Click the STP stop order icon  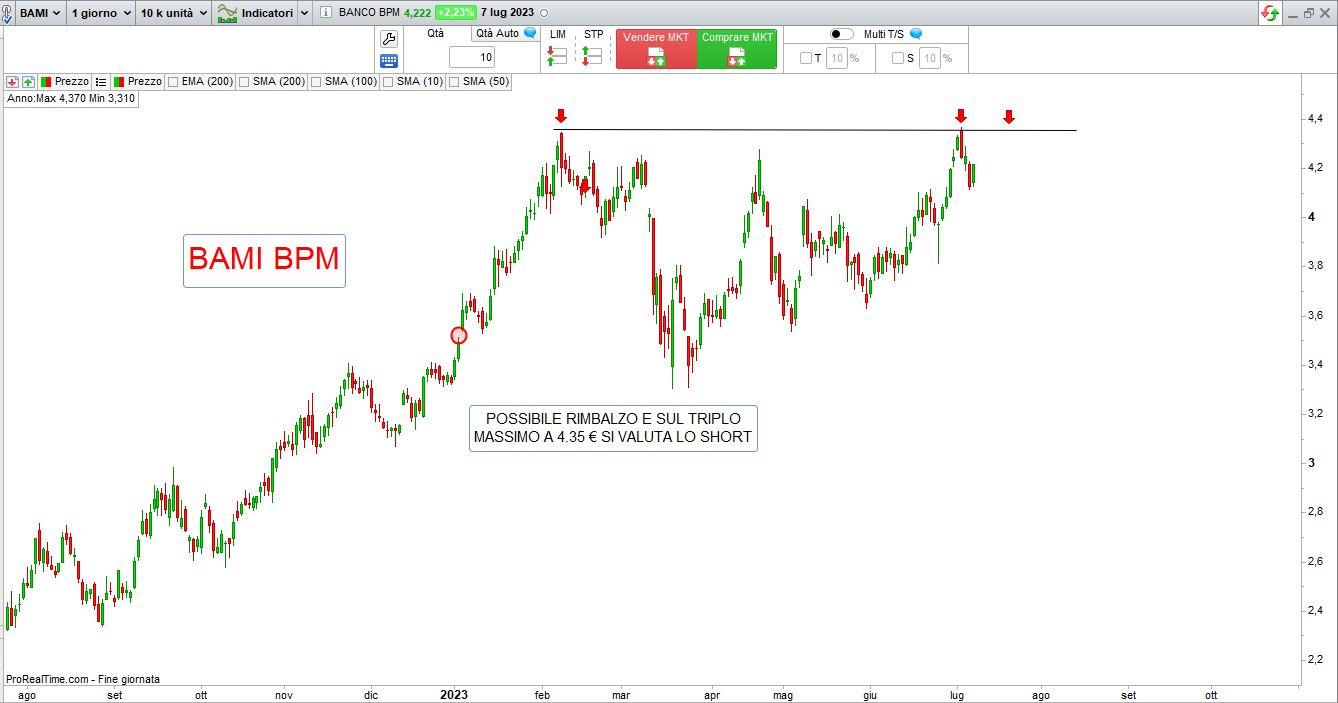(592, 56)
